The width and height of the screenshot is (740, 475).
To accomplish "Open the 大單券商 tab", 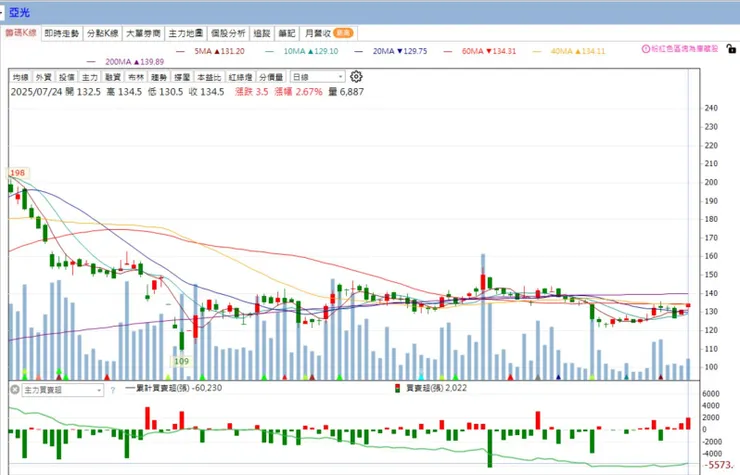I will click(x=143, y=33).
